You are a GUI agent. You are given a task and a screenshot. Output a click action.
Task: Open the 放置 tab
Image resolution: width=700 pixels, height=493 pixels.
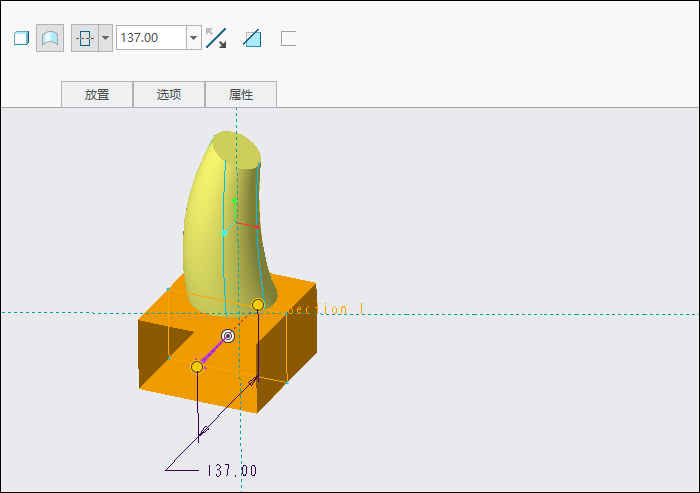tap(97, 94)
